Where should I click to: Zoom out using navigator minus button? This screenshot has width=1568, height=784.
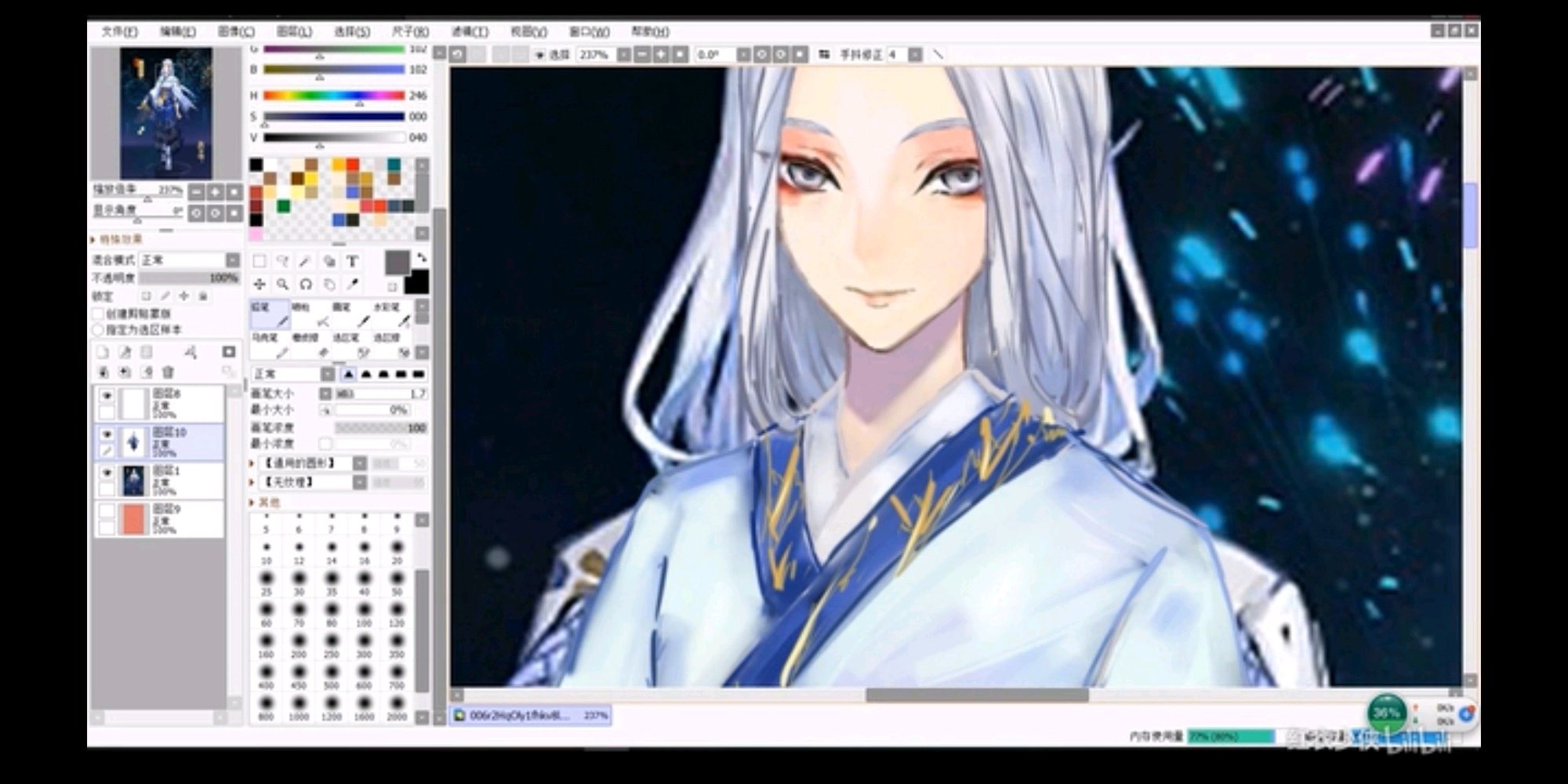coord(196,191)
